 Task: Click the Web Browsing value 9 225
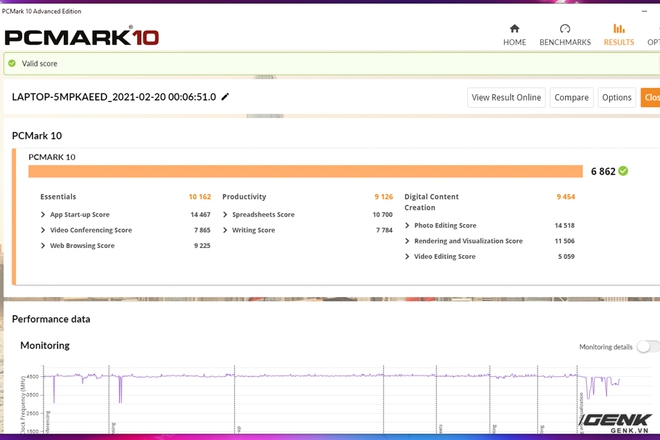pyautogui.click(x=202, y=245)
